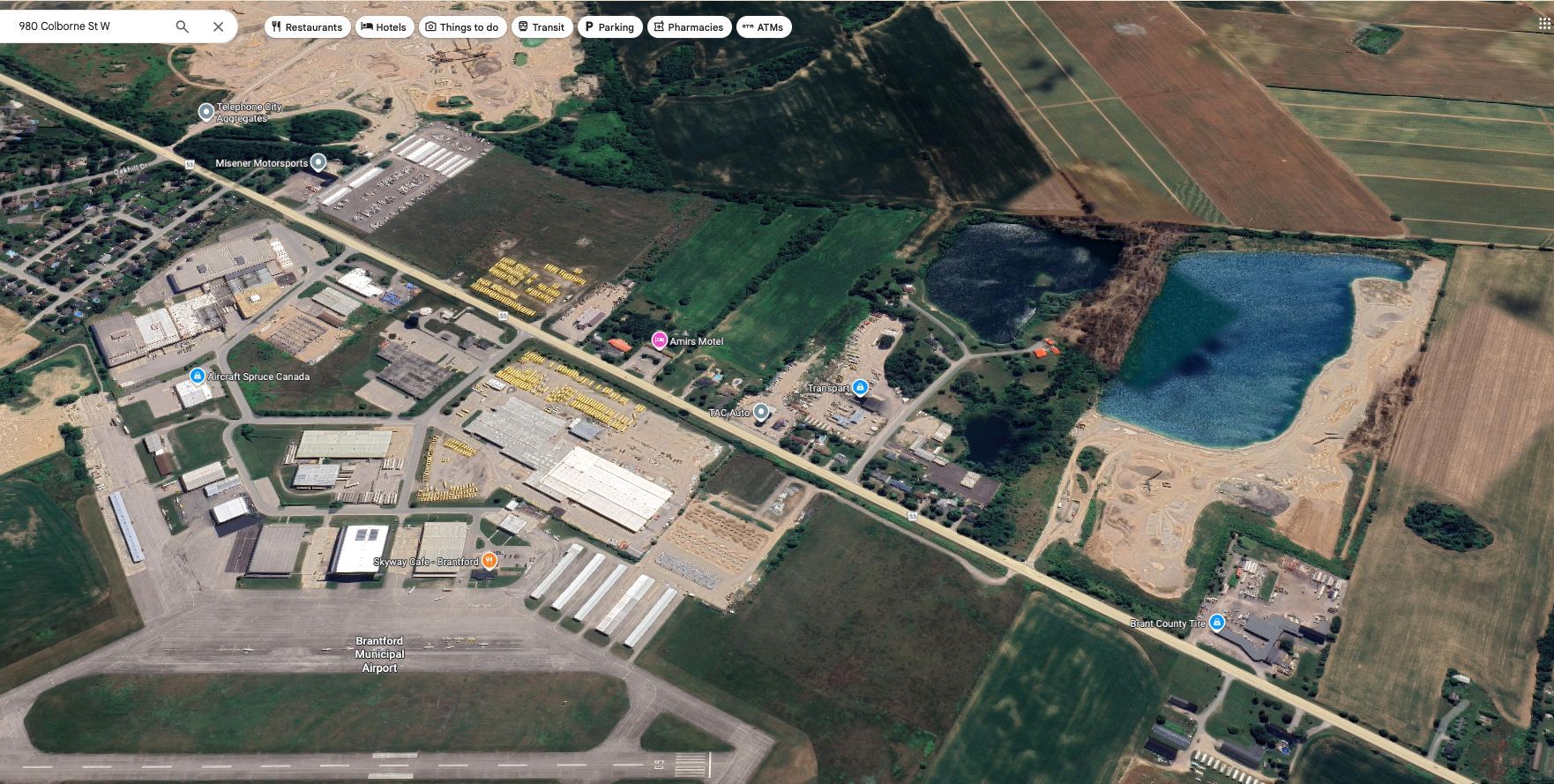
Task: Search nearby ATMs
Action: click(x=763, y=27)
